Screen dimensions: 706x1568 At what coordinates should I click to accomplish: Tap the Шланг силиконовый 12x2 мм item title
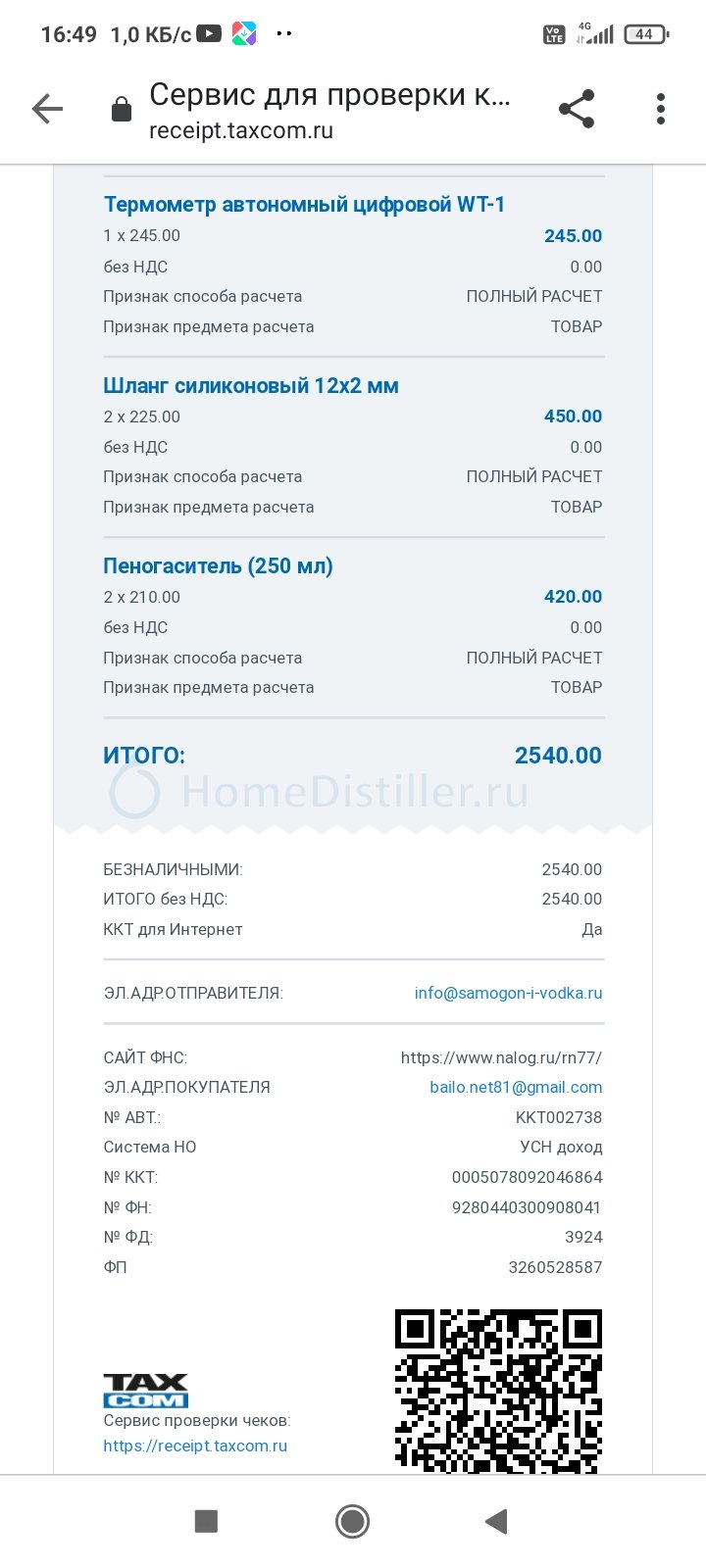251,385
